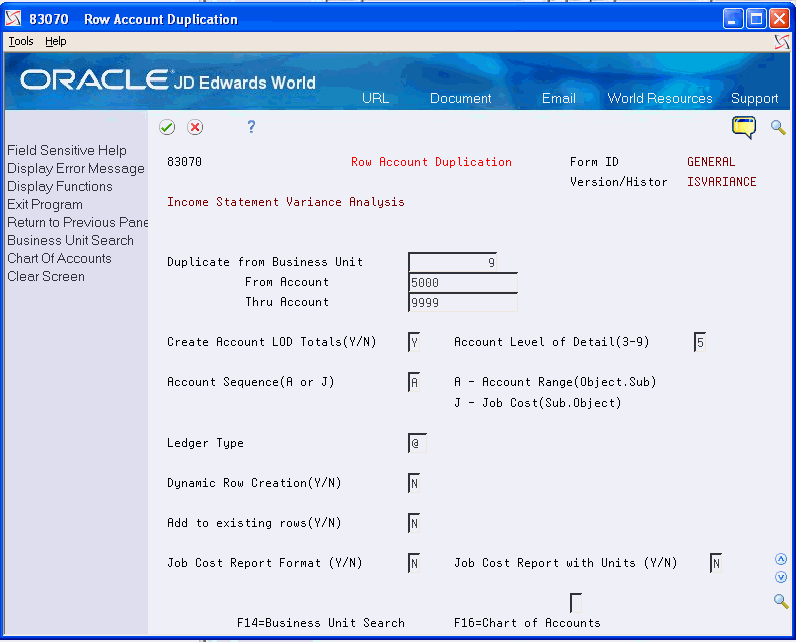Focus the From Account field
796x642 pixels.
pyautogui.click(x=463, y=282)
